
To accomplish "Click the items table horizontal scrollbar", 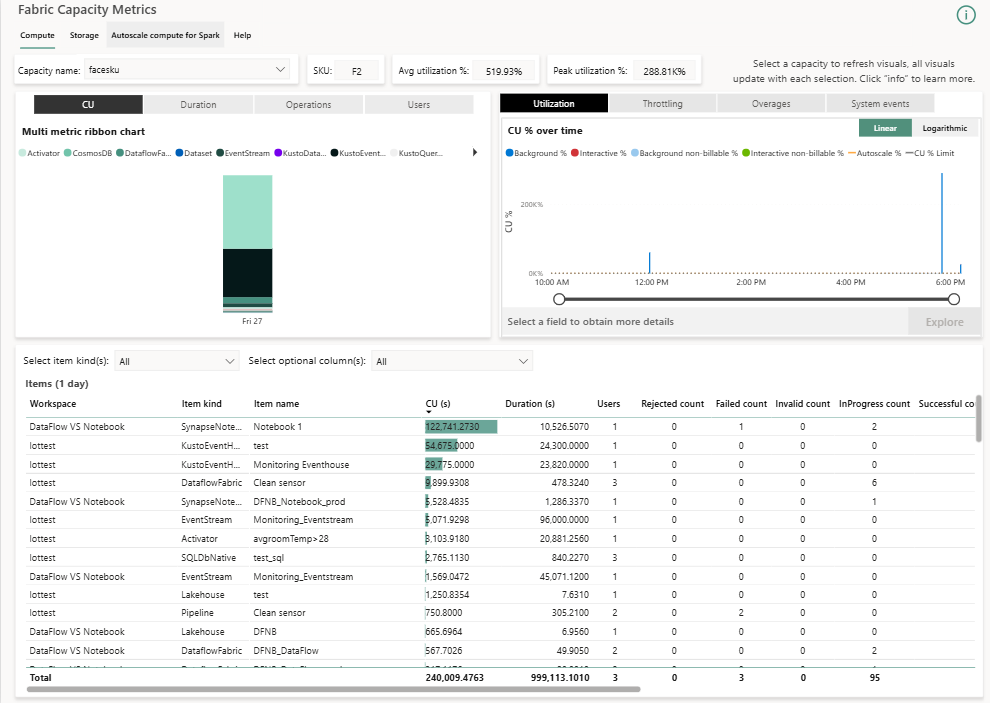I will tap(333, 689).
